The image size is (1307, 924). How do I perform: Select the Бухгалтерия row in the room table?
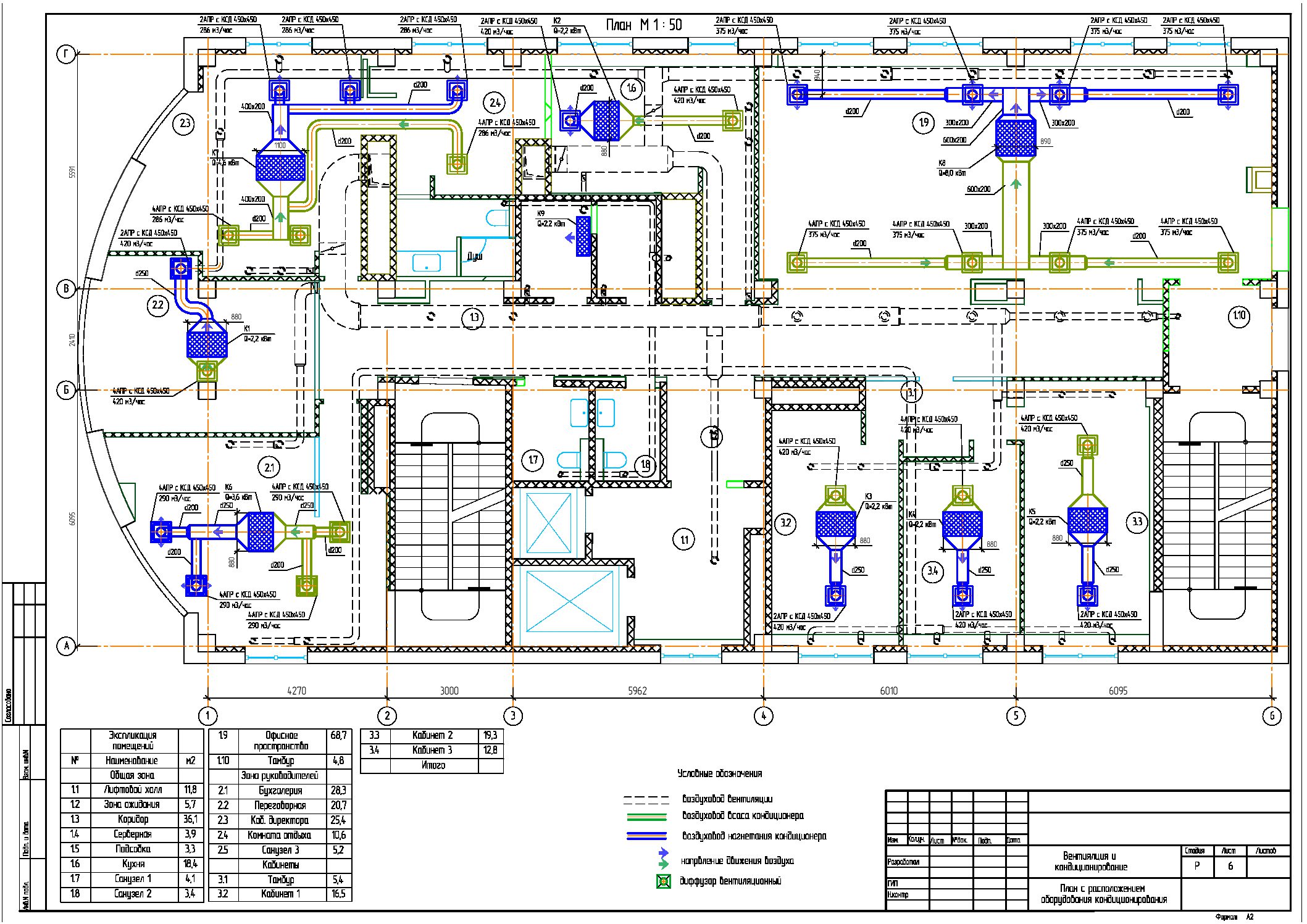coord(280,790)
